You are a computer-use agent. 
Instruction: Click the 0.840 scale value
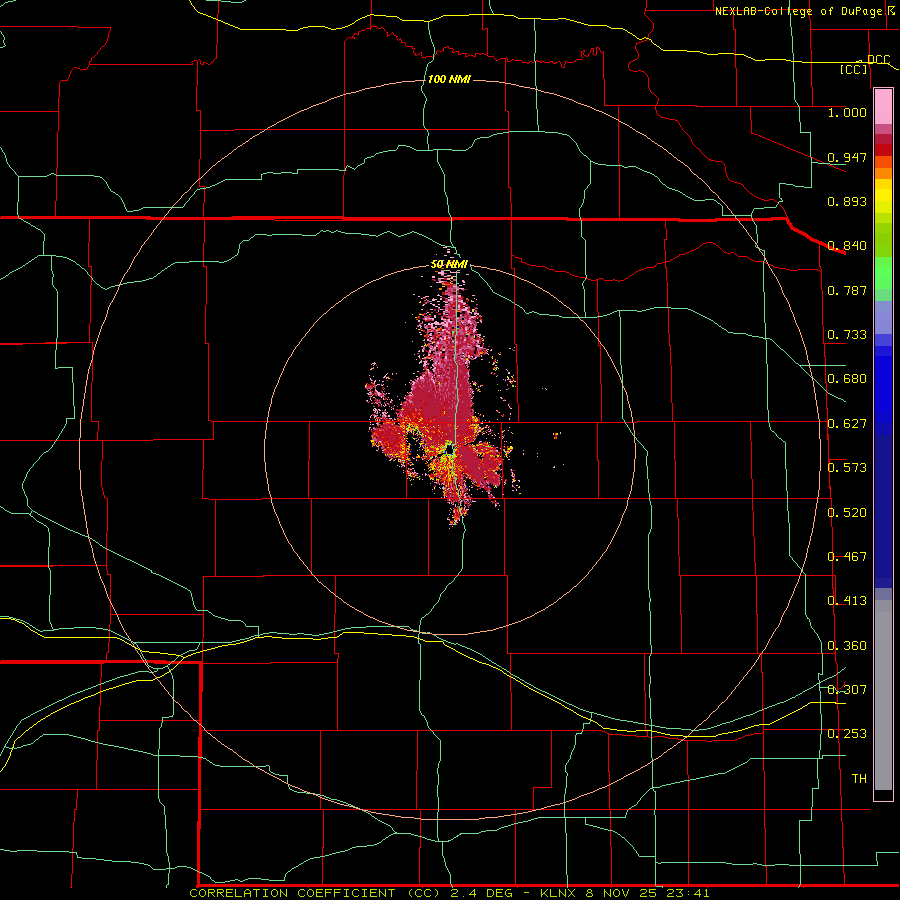point(847,246)
